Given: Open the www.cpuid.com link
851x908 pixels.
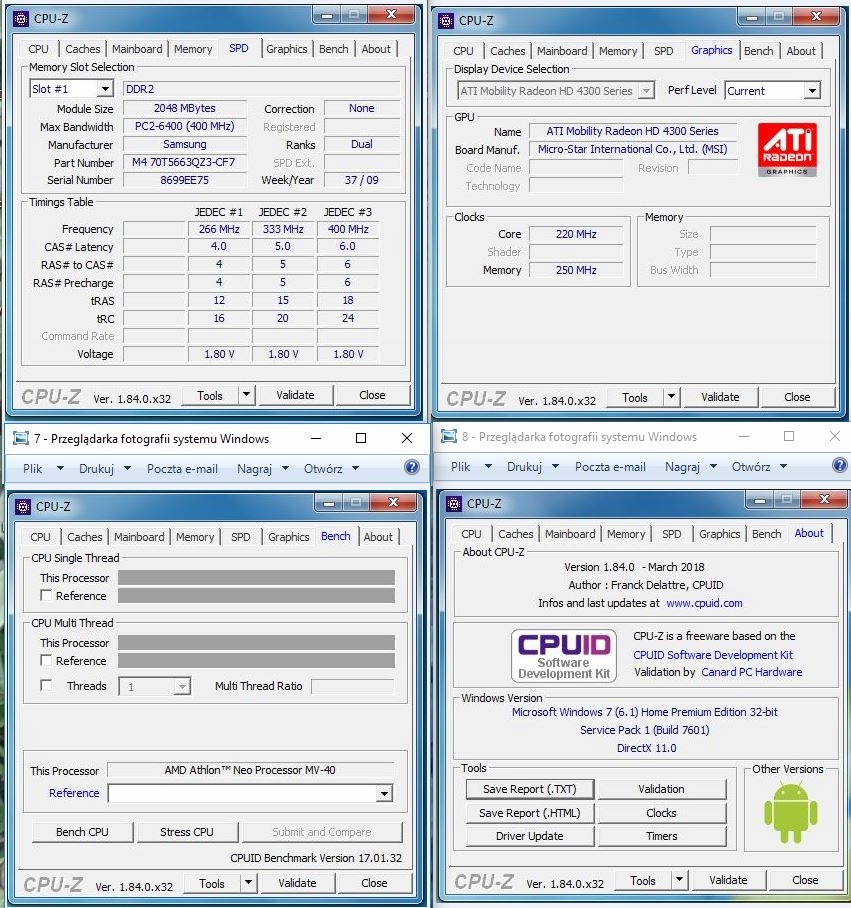Looking at the screenshot, I should 704,603.
